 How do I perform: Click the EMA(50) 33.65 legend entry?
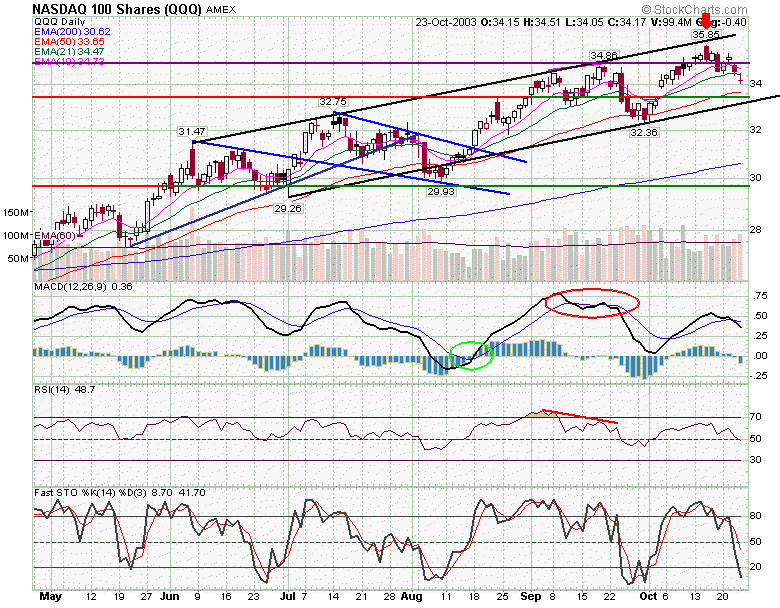point(69,42)
